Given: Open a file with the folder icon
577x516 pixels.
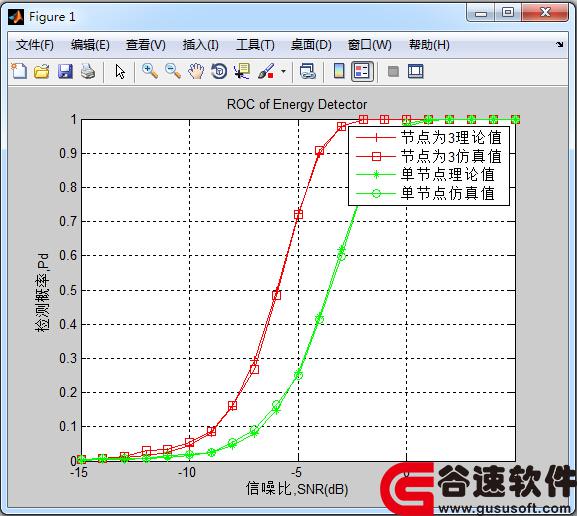Looking at the screenshot, I should [x=42, y=71].
